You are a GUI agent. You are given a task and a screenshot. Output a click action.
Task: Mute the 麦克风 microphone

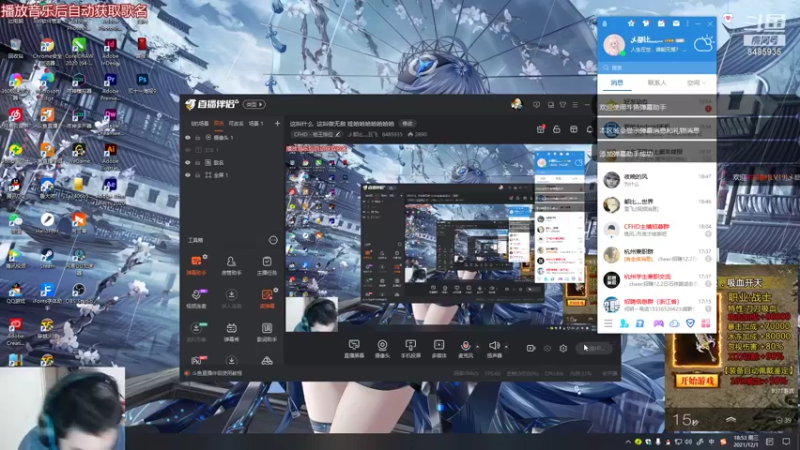[x=465, y=348]
